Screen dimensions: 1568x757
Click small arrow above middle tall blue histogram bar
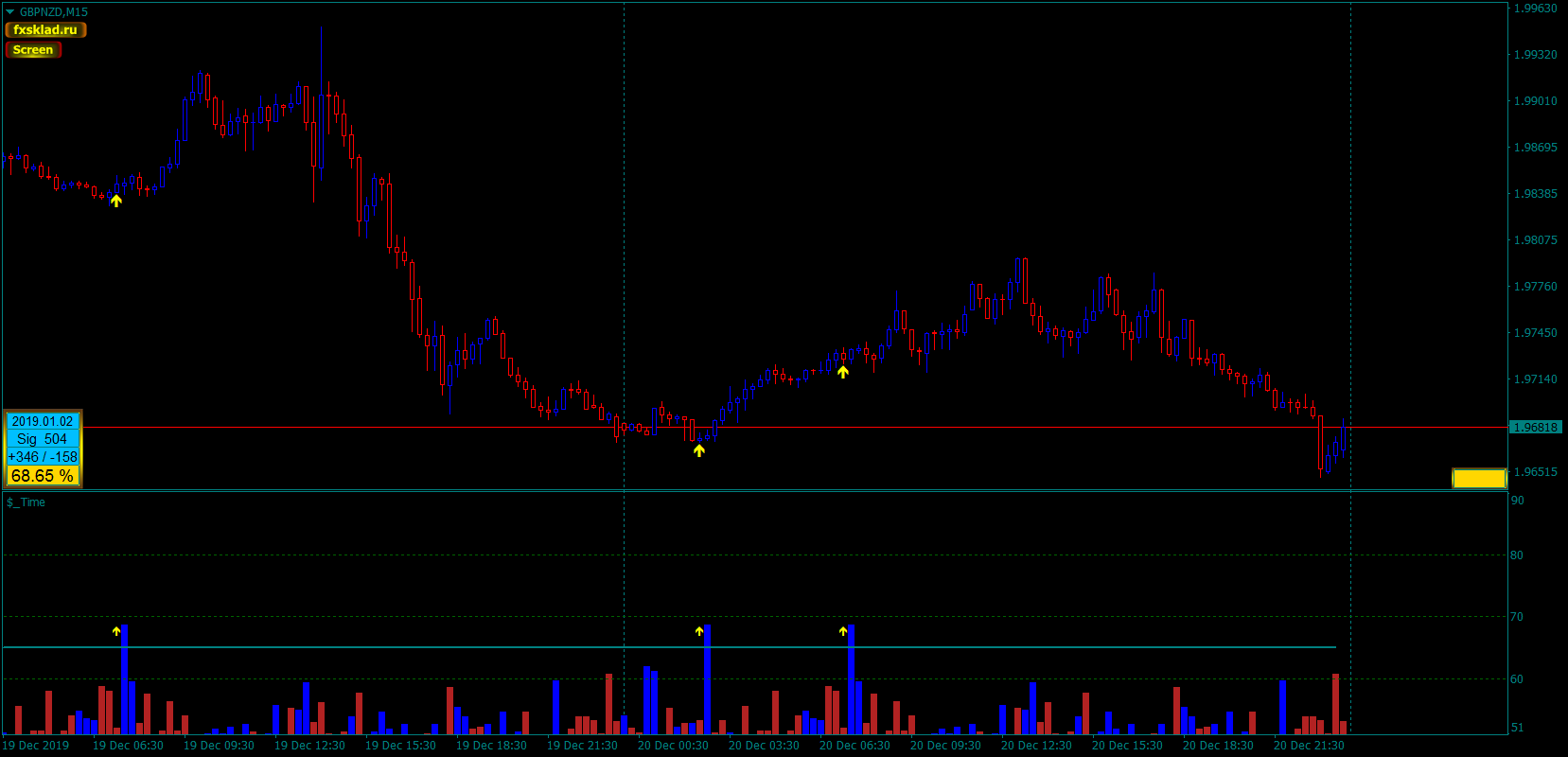pyautogui.click(x=699, y=631)
